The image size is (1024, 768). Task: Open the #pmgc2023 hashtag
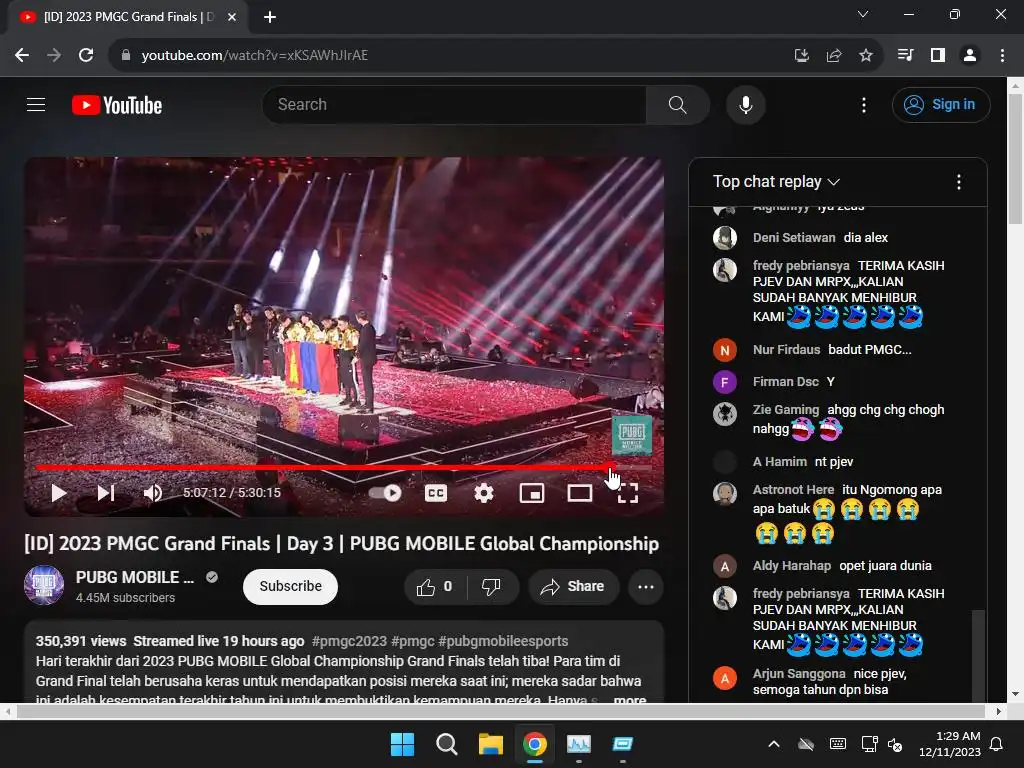(x=349, y=641)
